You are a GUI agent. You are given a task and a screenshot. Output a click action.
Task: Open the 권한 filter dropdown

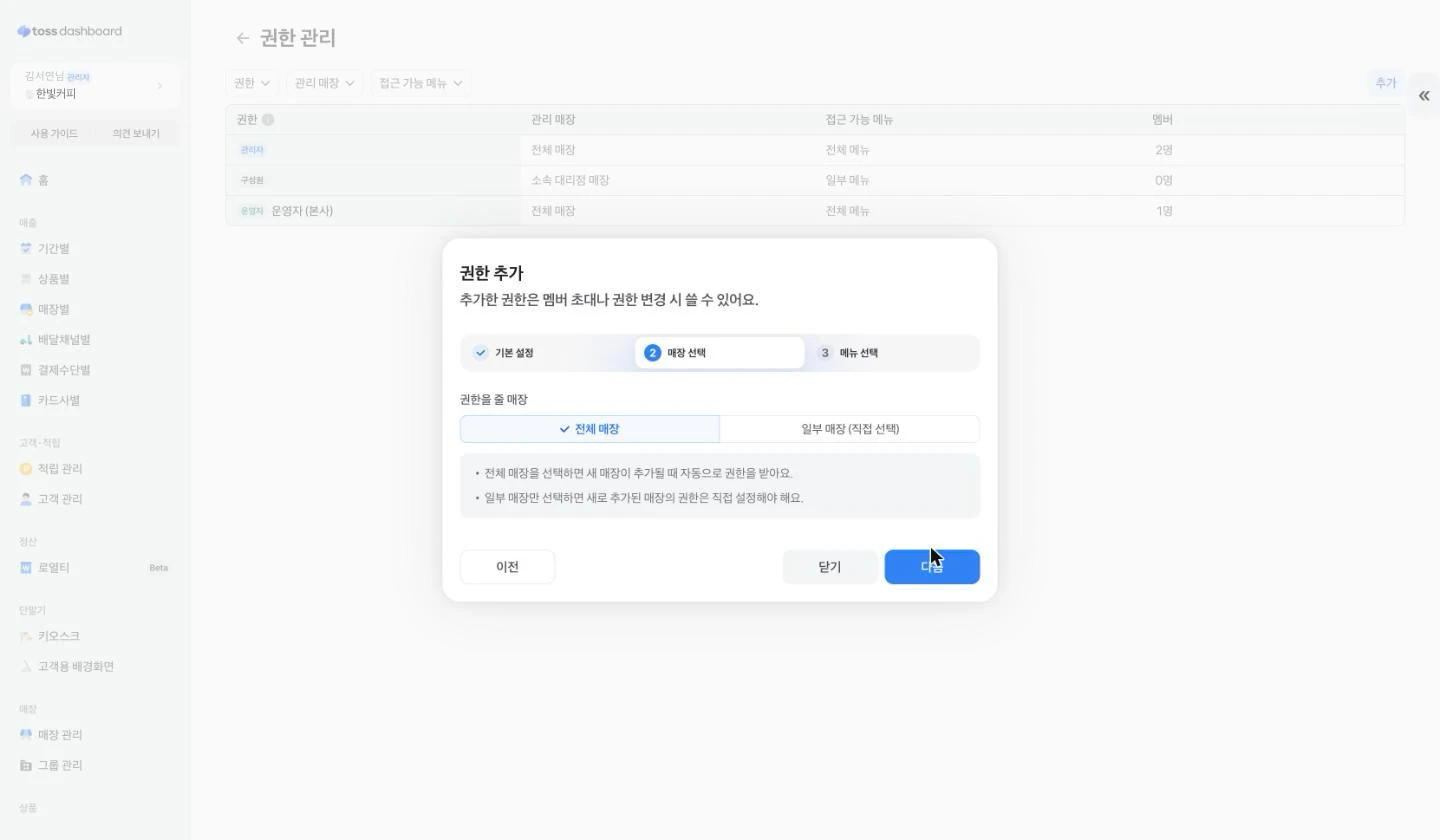pos(252,83)
